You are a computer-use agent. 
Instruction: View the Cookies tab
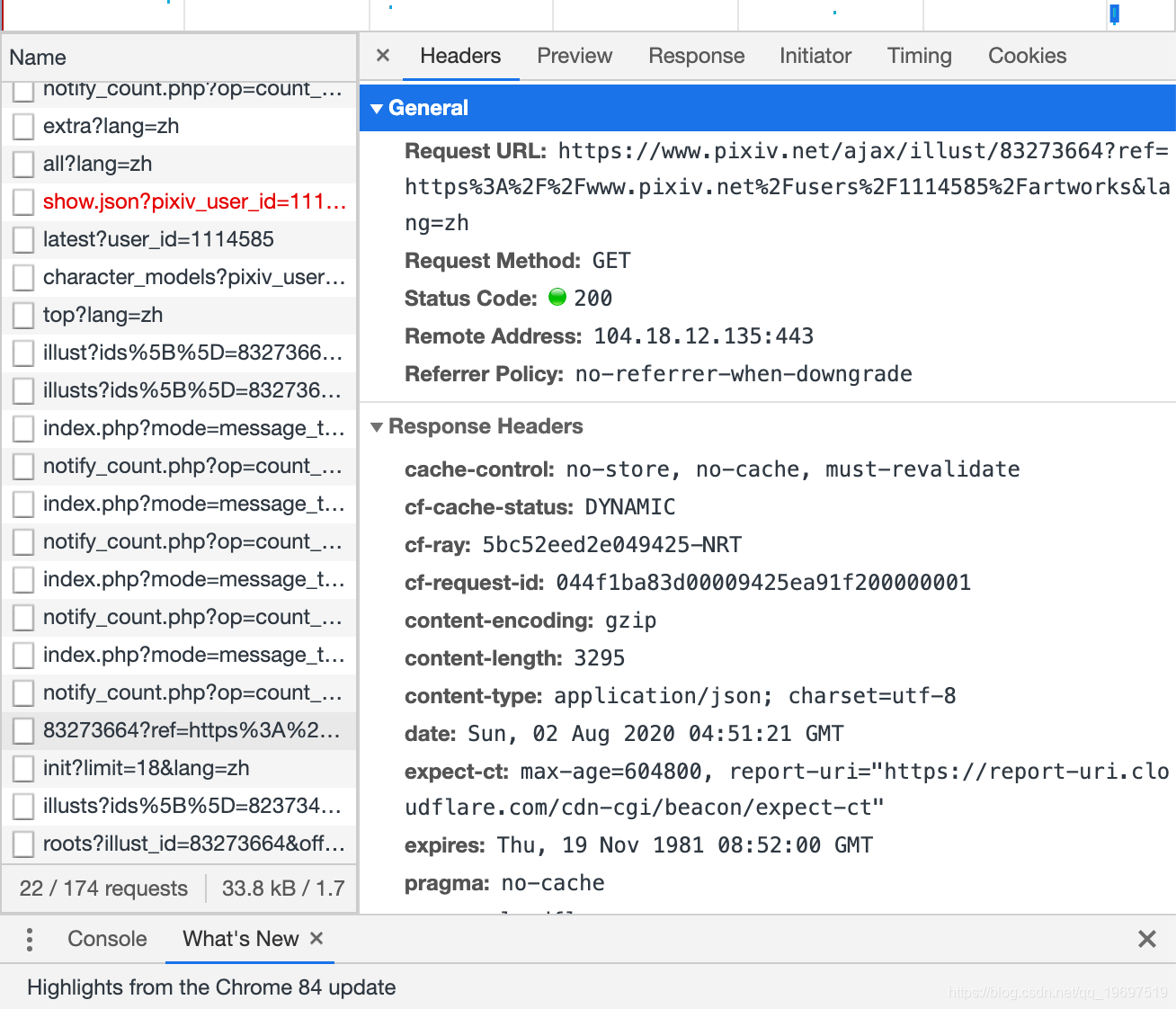click(x=1028, y=56)
